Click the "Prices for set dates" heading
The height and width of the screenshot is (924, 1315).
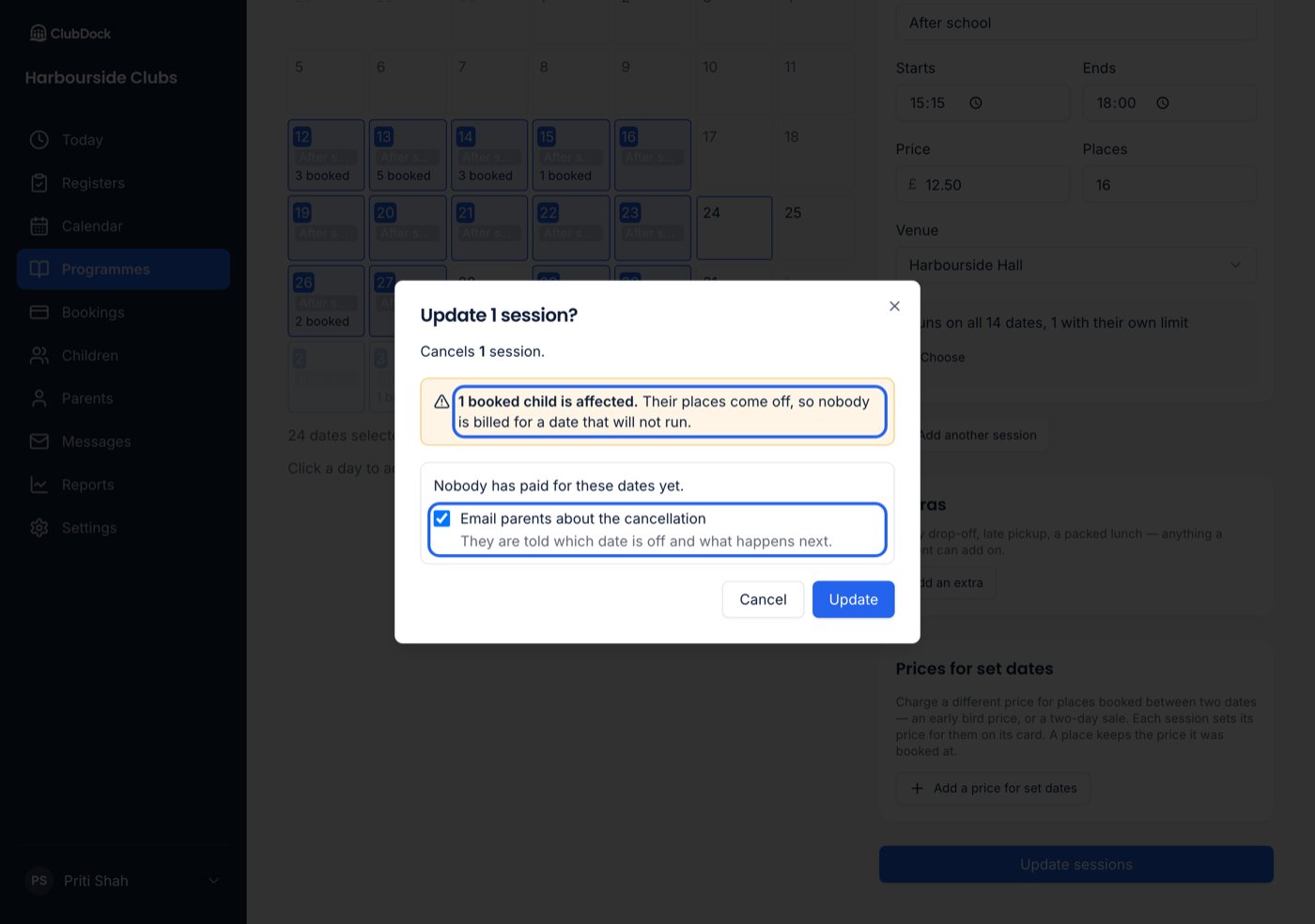pos(974,669)
